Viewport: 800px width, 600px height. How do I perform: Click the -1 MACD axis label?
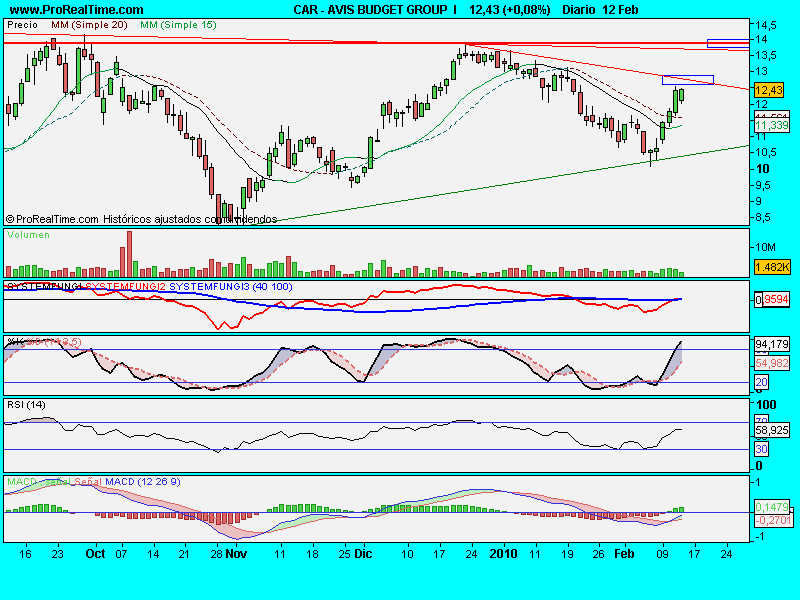click(760, 536)
